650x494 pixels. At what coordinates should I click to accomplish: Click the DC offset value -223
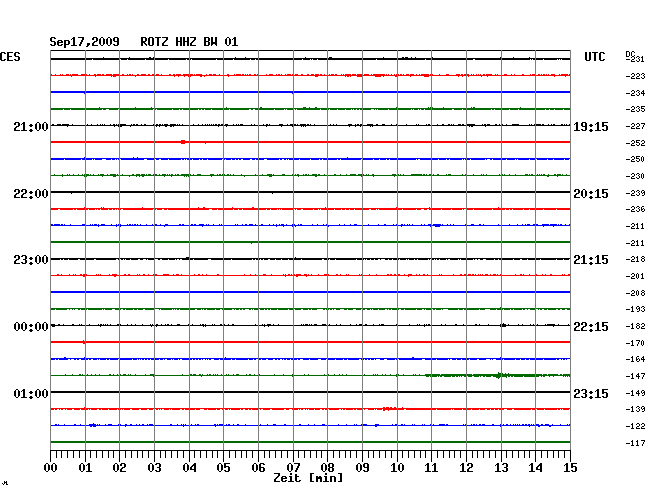click(x=635, y=76)
